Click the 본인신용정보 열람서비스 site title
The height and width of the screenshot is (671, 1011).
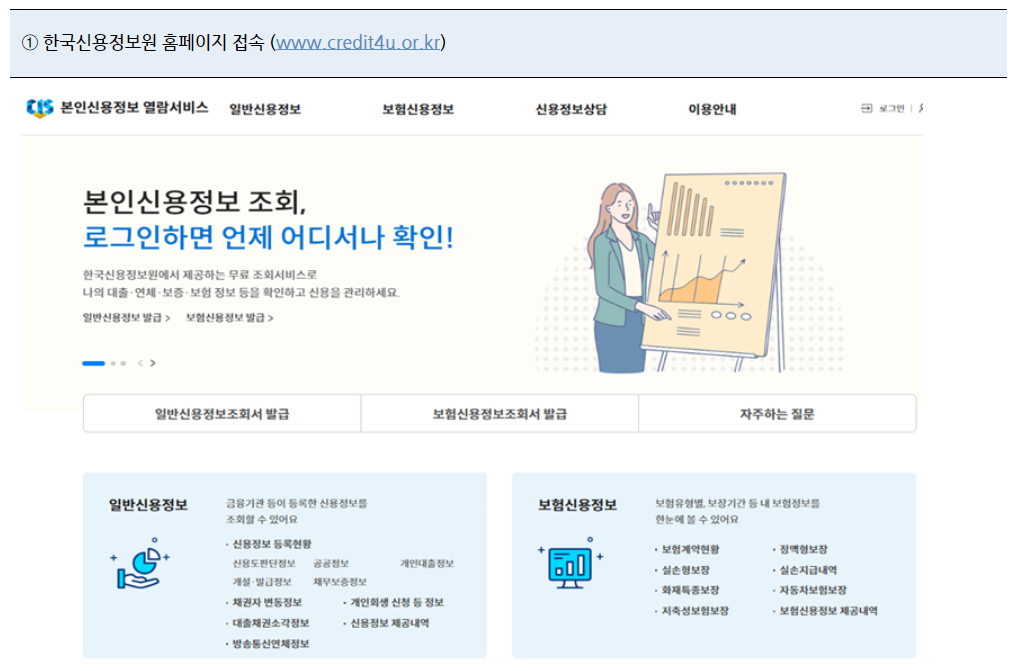tap(134, 108)
